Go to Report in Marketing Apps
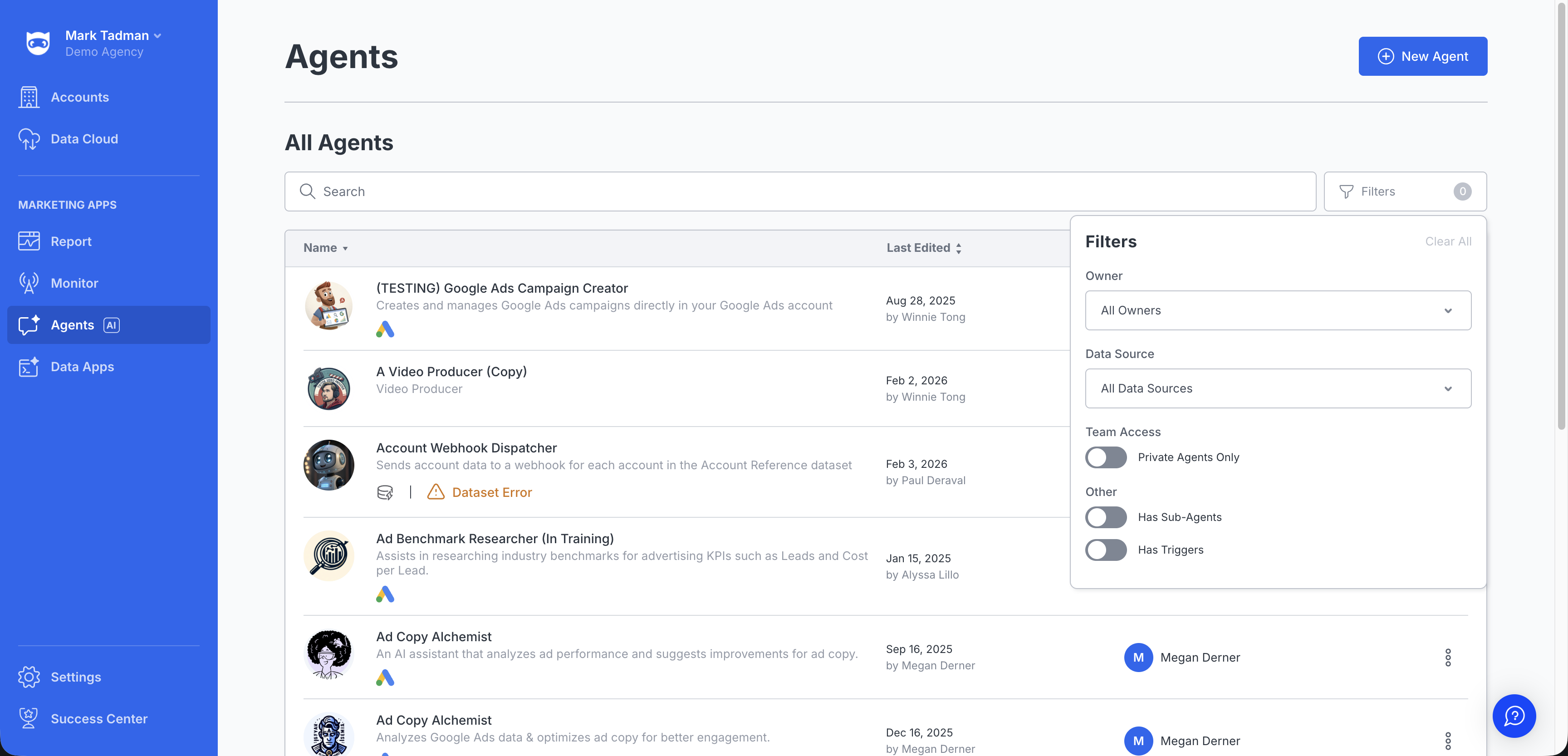Image resolution: width=1568 pixels, height=756 pixels. pyautogui.click(x=71, y=241)
